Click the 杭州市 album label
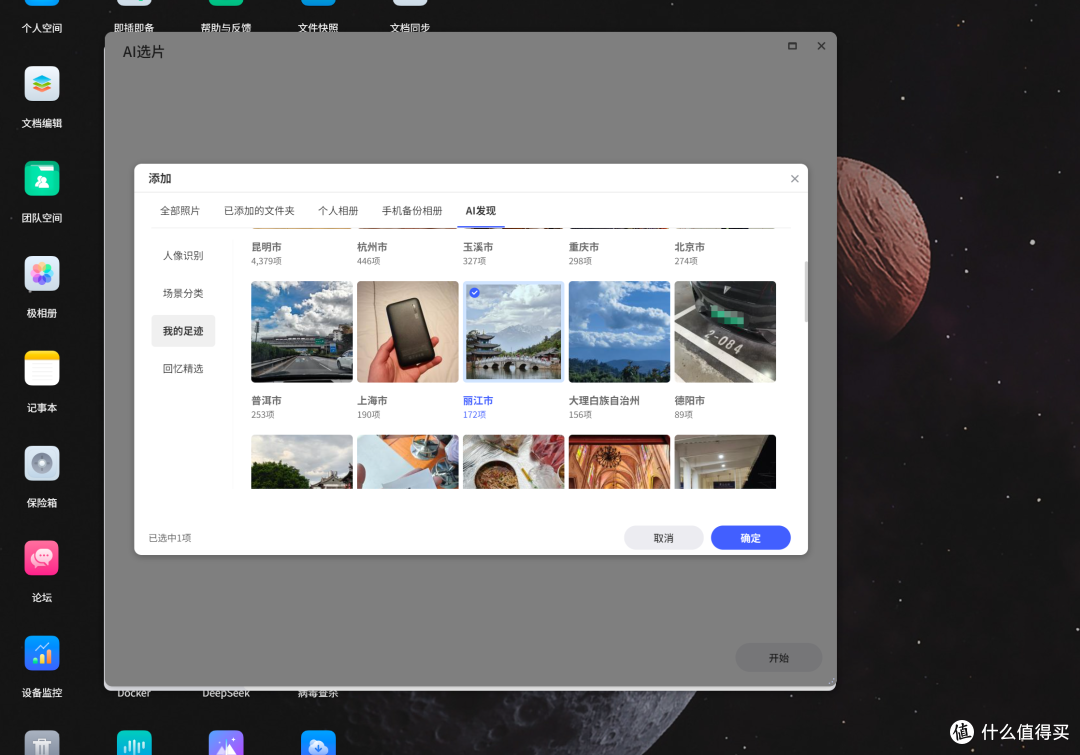The height and width of the screenshot is (755, 1080). [372, 247]
